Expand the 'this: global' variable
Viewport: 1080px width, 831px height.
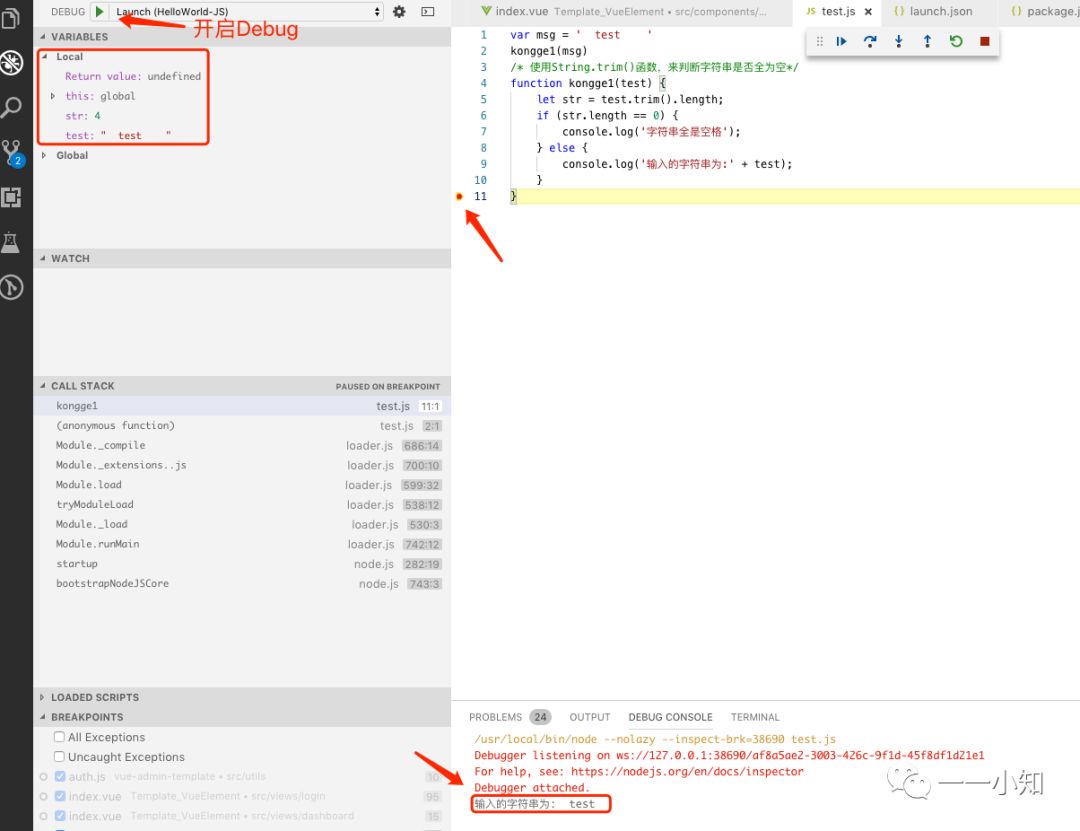pyautogui.click(x=53, y=96)
